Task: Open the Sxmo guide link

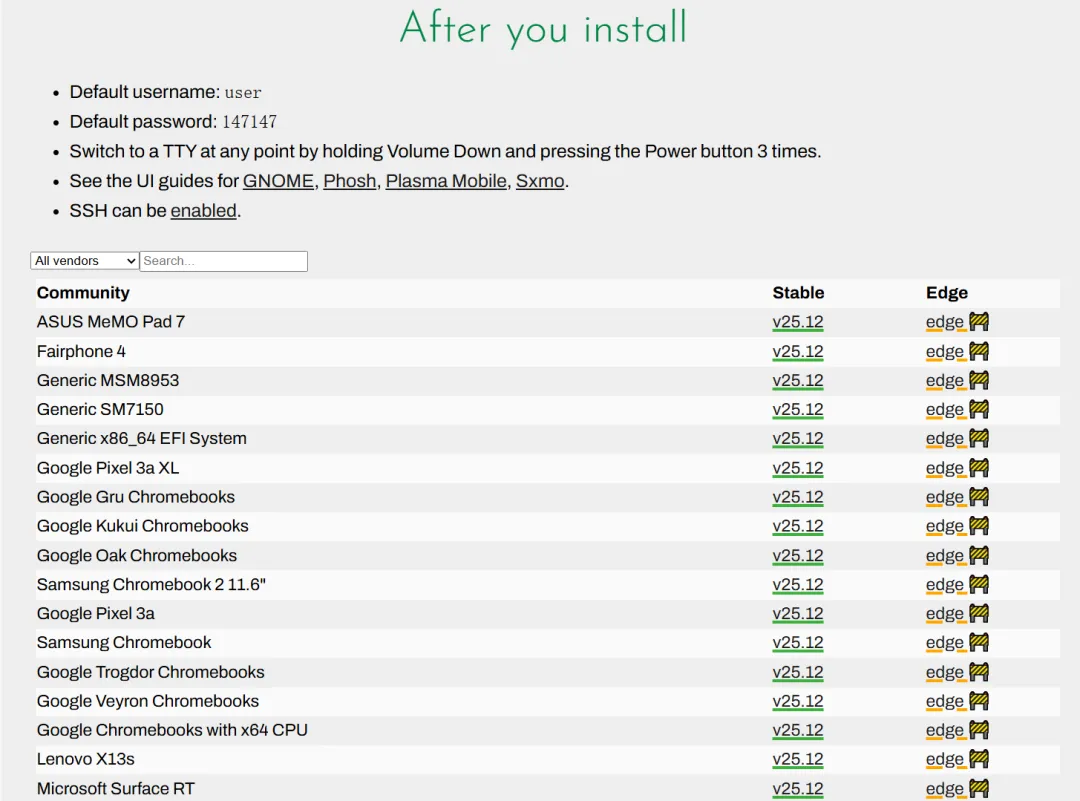Action: (x=540, y=181)
